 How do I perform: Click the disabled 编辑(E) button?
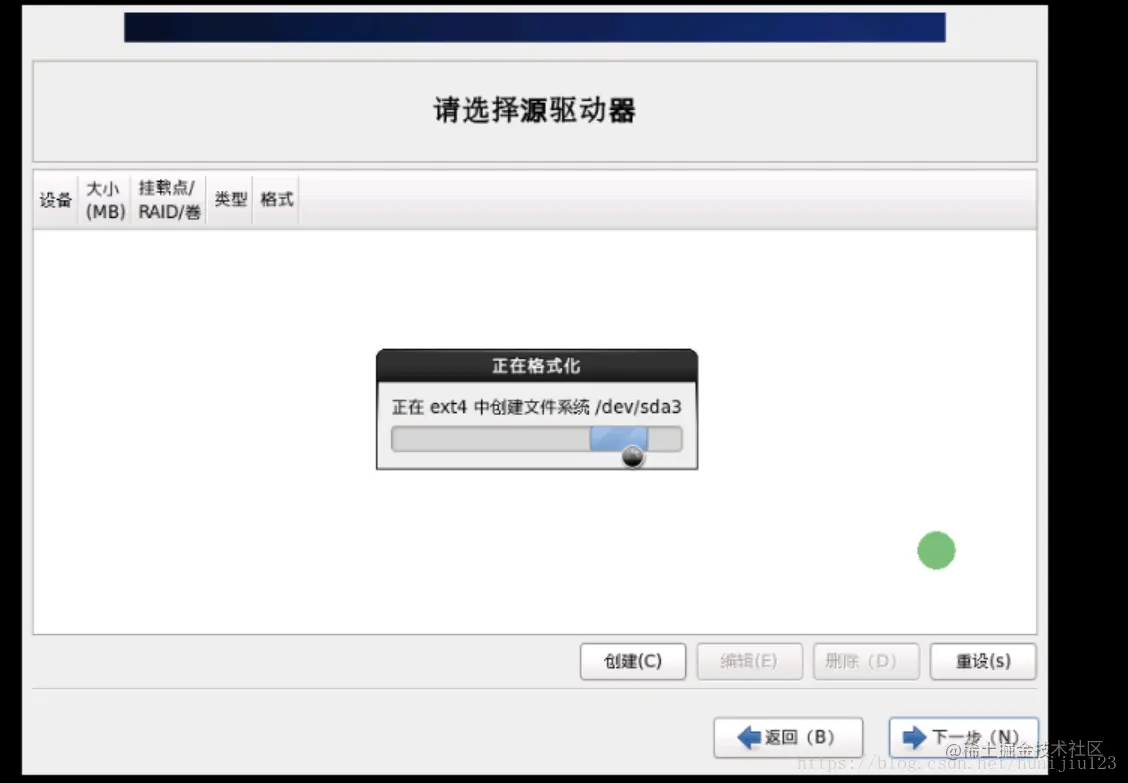(x=749, y=661)
